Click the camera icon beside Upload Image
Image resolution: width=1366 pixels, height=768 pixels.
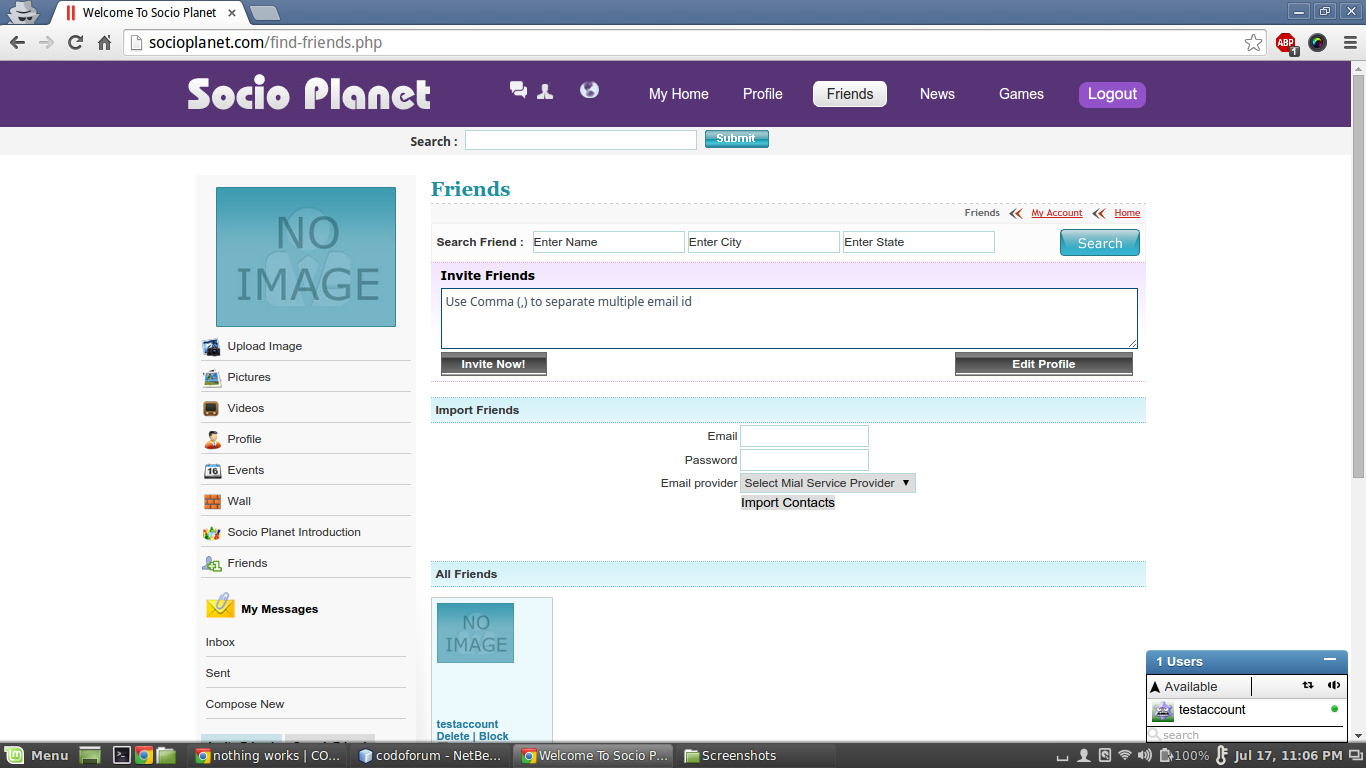click(212, 347)
